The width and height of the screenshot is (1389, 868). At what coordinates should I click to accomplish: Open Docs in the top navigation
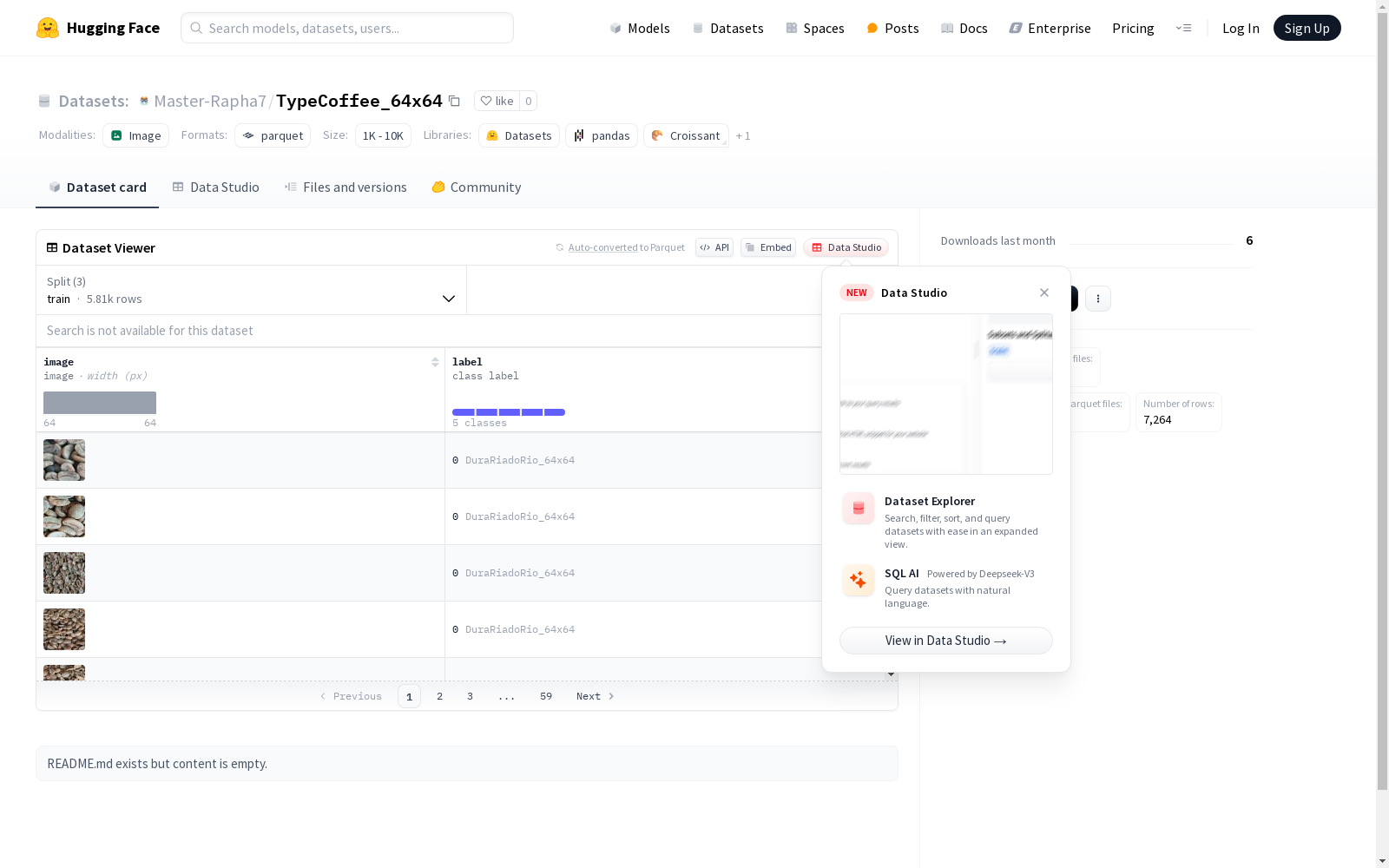(x=964, y=28)
